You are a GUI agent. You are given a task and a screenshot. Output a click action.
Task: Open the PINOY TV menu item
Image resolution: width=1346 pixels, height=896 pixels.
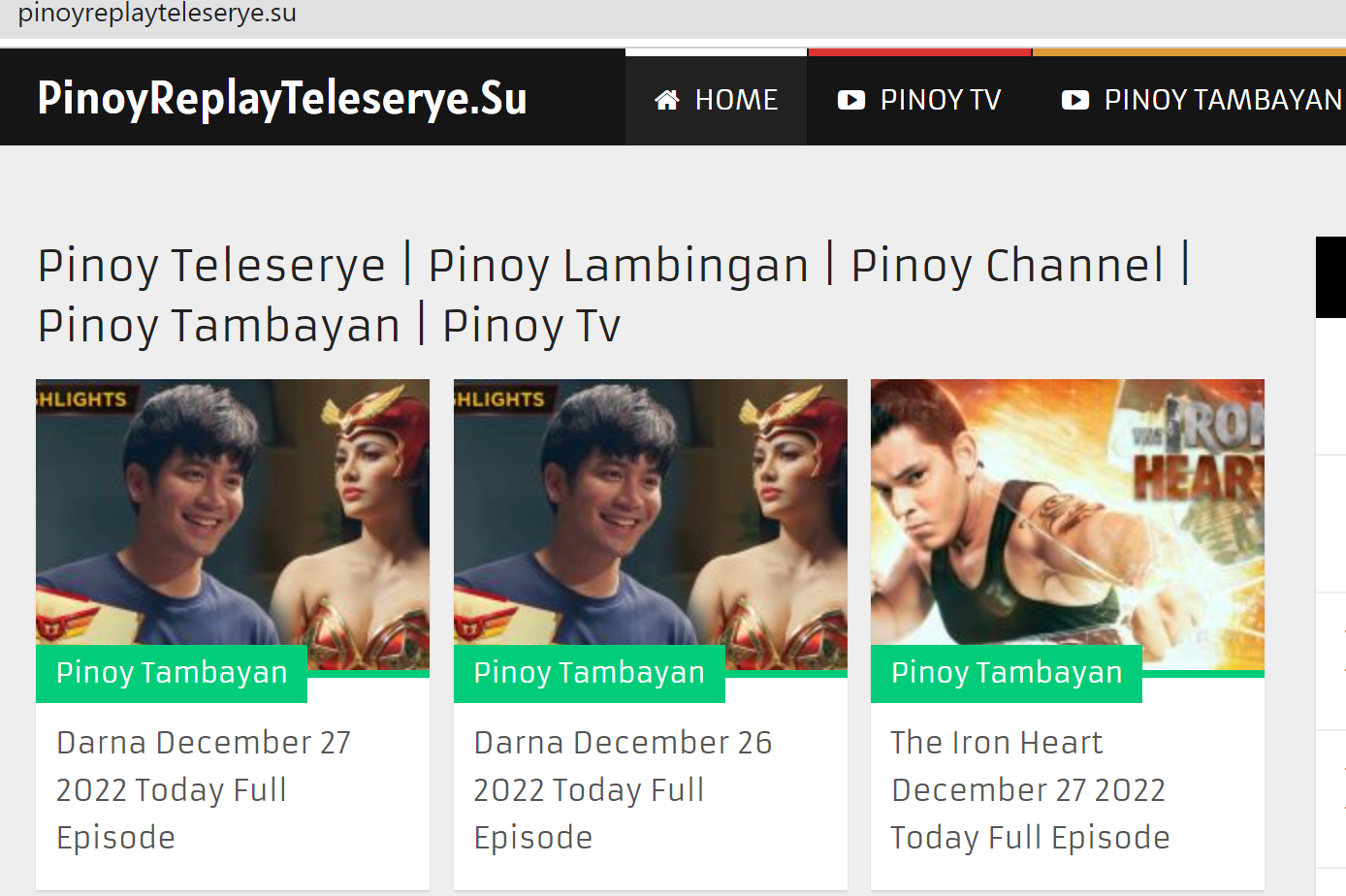coord(919,100)
